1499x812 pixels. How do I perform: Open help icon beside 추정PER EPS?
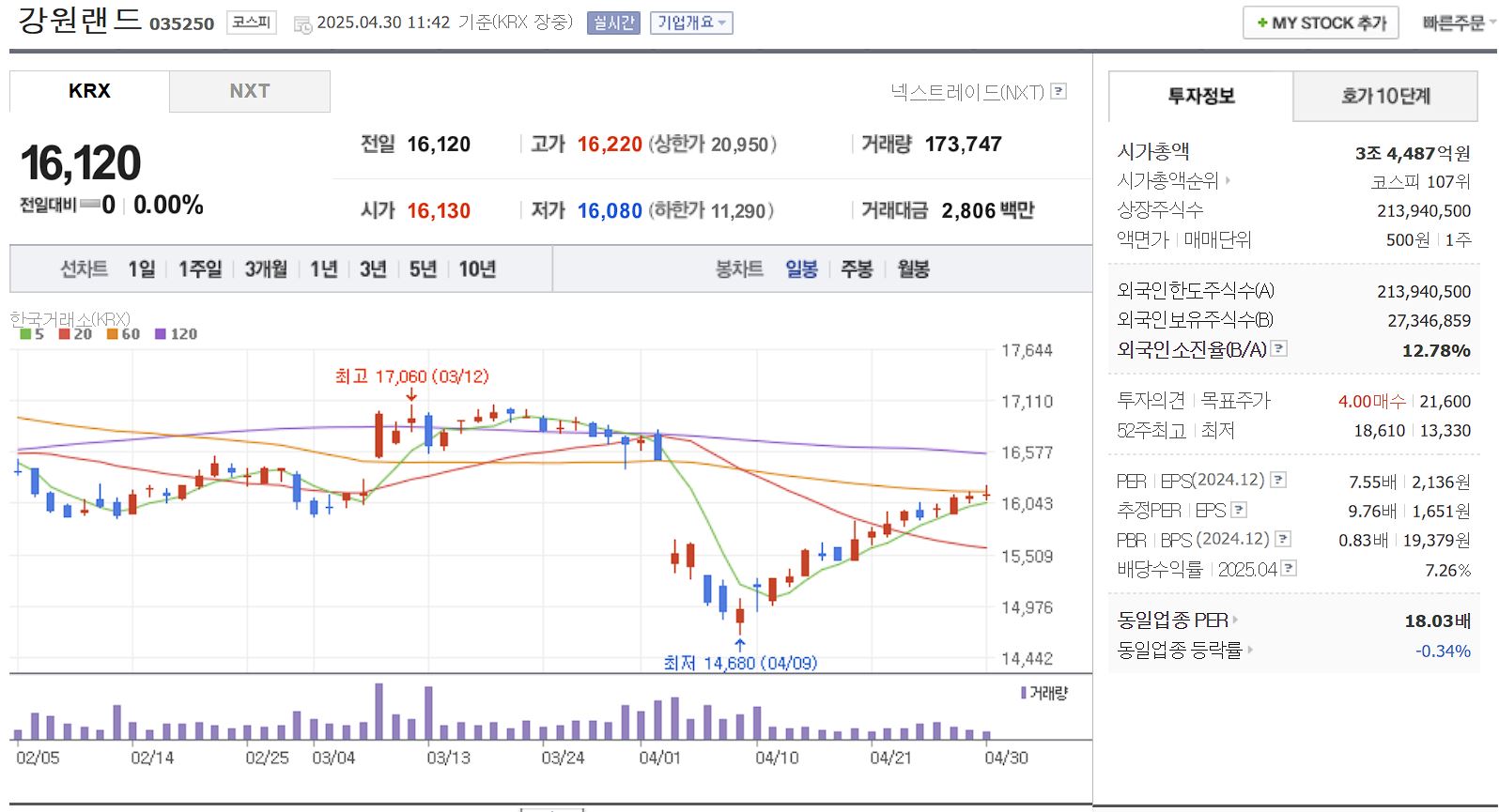coord(1239,510)
